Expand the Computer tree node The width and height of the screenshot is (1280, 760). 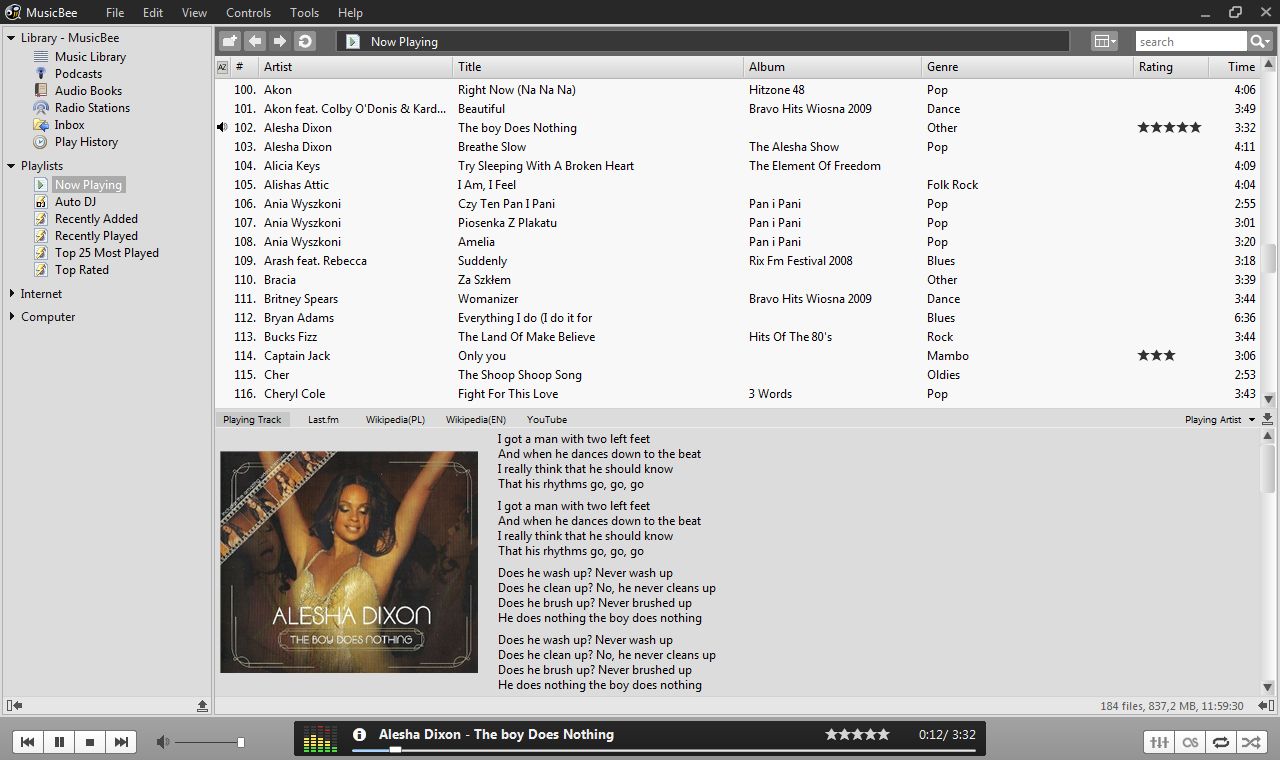pyautogui.click(x=11, y=317)
